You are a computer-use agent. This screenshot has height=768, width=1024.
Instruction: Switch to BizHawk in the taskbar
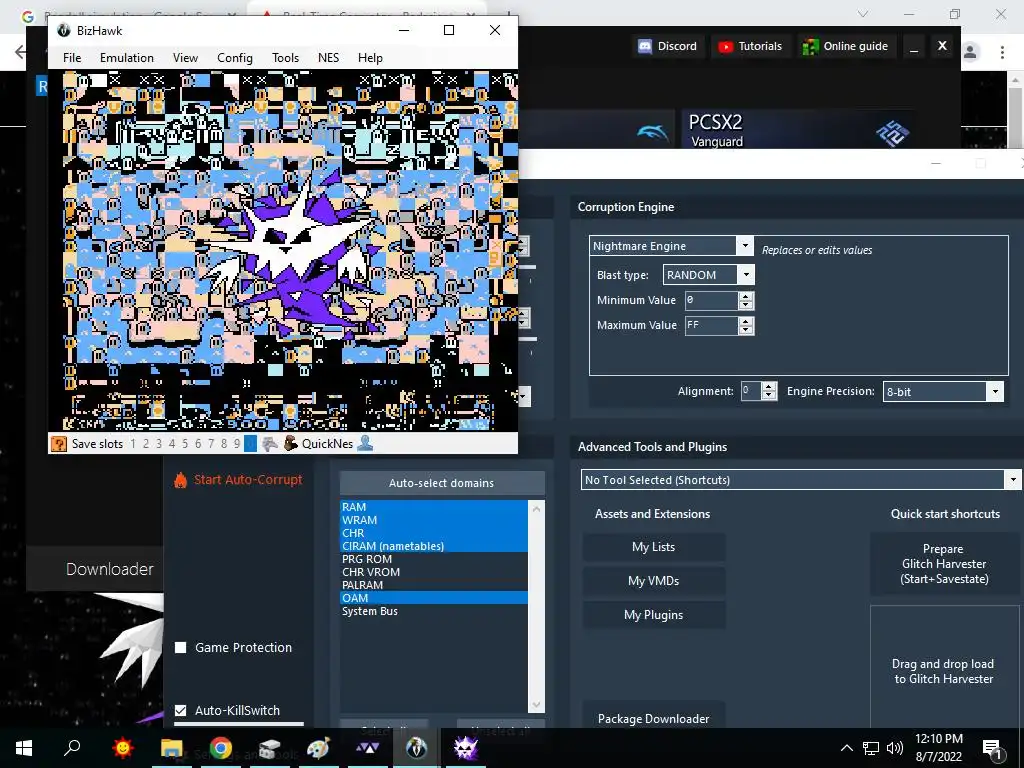416,748
